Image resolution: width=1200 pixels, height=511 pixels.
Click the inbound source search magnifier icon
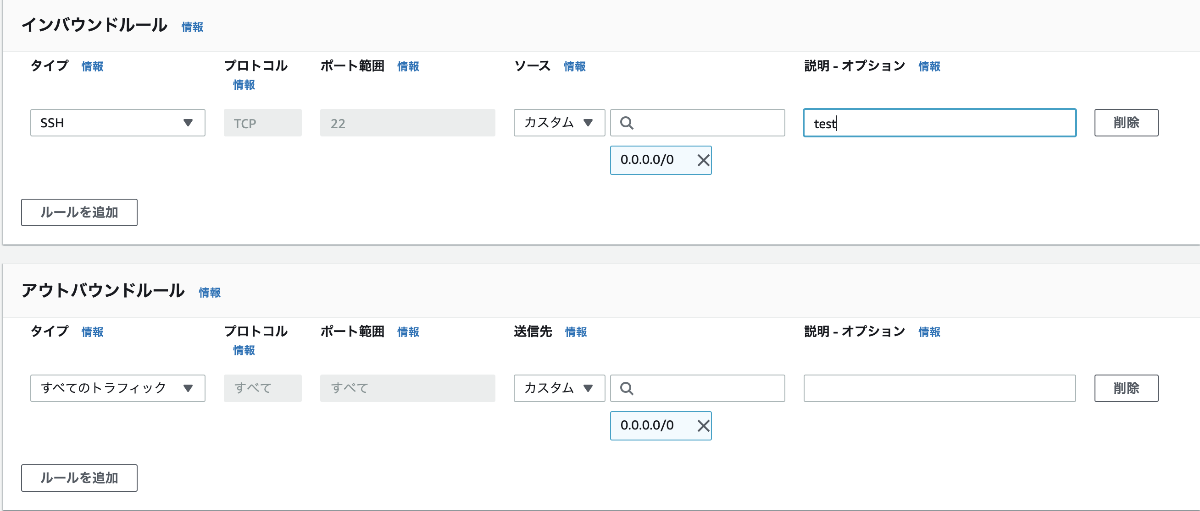(627, 123)
